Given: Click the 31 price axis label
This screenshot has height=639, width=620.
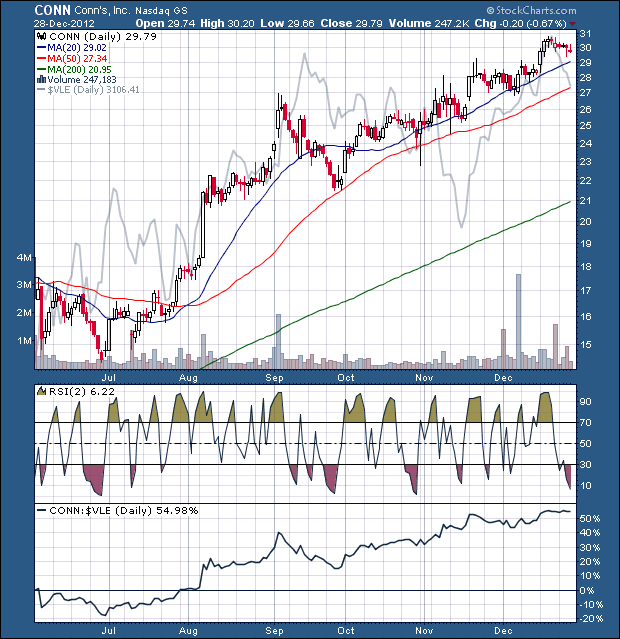Looking at the screenshot, I should coord(586,34).
